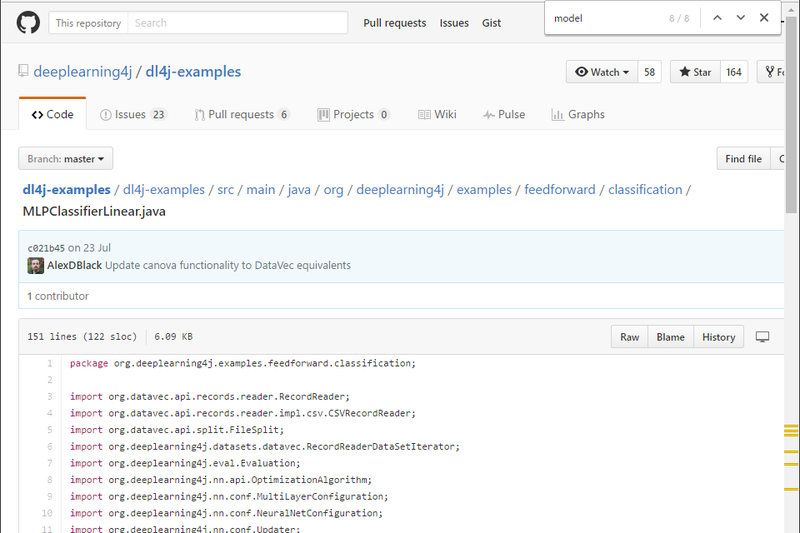Open the main breadcrumb folder
Screen dimensions: 800x533
click(261, 190)
